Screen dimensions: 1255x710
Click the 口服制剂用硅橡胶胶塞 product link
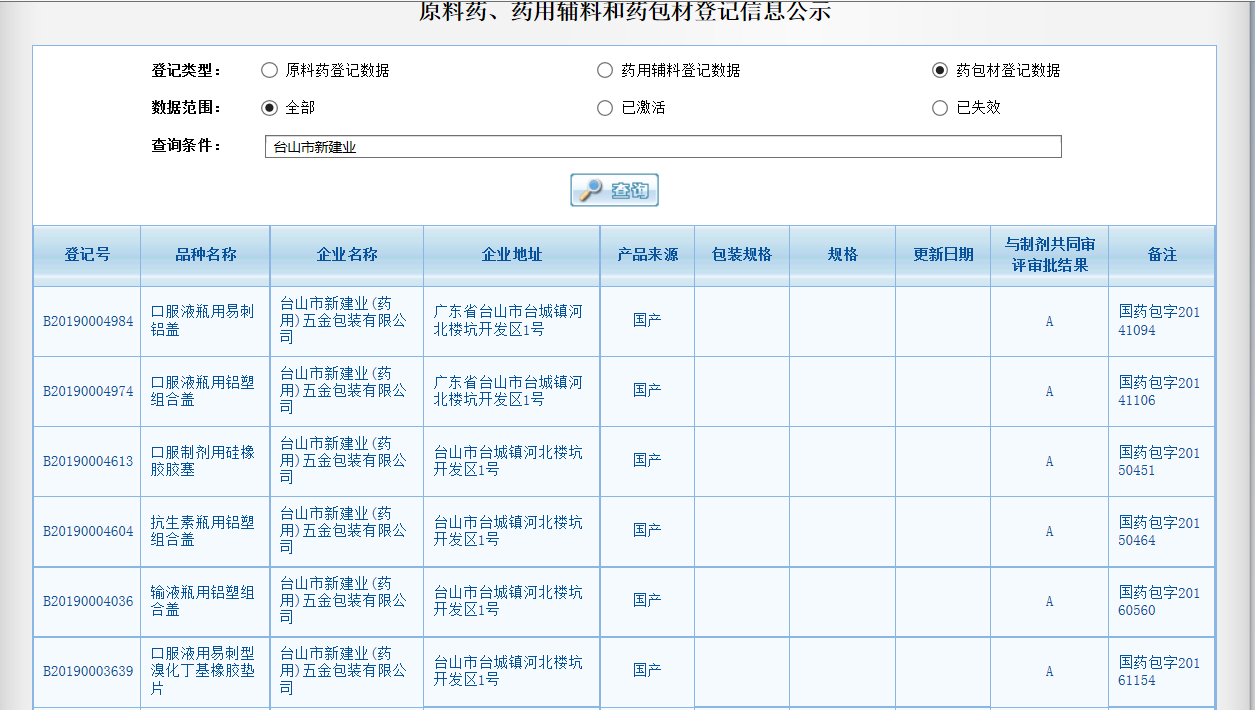204,461
